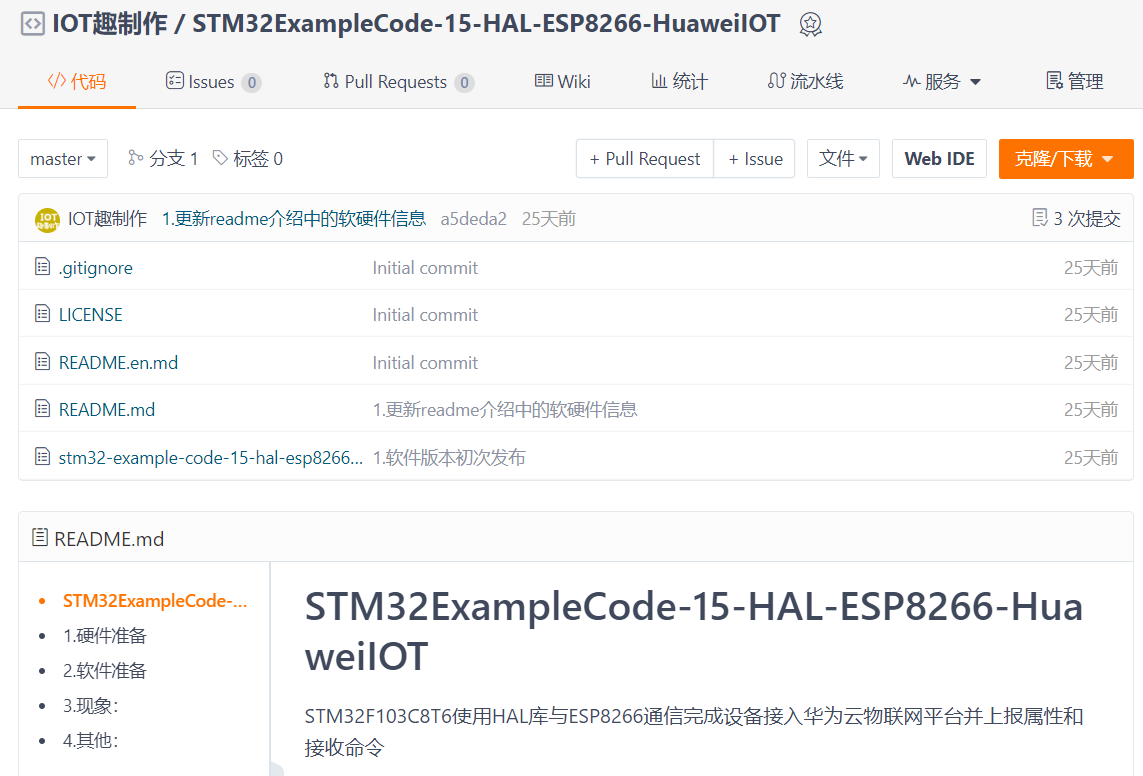Jump to 3.现象 section

(x=90, y=705)
